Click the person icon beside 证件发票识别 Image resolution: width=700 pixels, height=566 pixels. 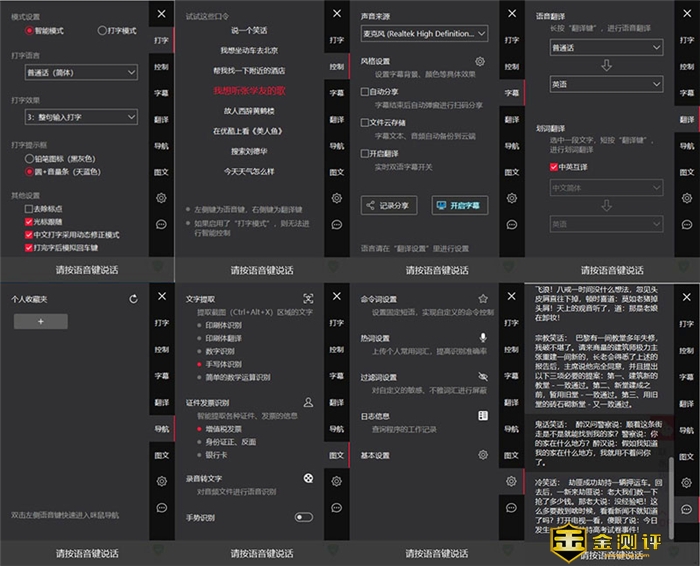coord(308,401)
